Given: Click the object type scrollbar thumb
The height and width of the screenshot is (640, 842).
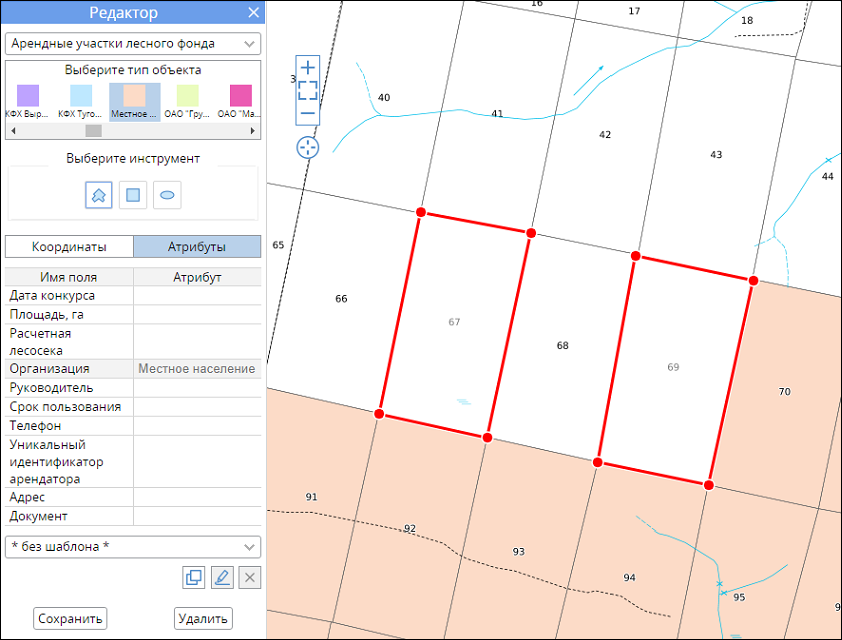Looking at the screenshot, I should (x=93, y=130).
